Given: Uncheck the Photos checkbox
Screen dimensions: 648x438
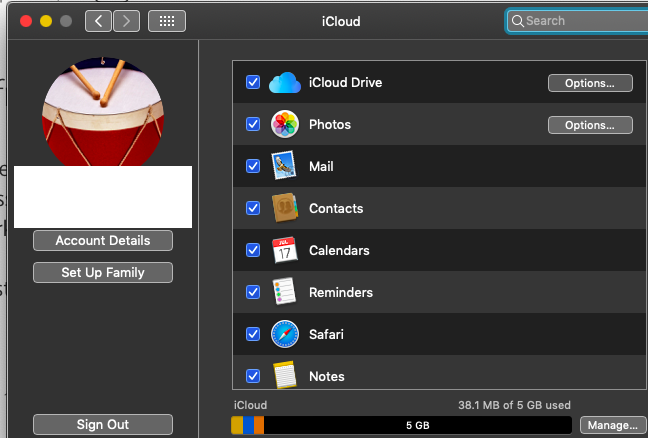Looking at the screenshot, I should point(253,124).
